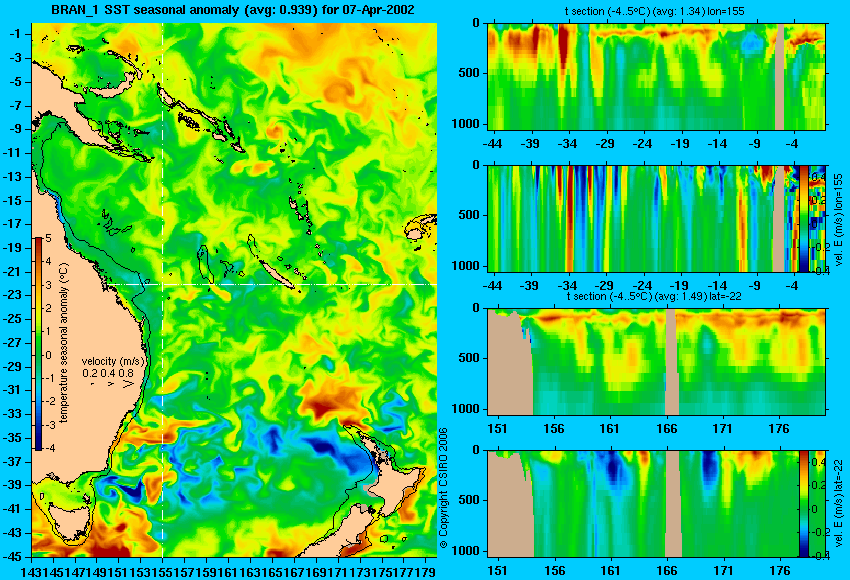Click the "5" value on the map color bar
Screen dimensions: 850x580
point(48,238)
